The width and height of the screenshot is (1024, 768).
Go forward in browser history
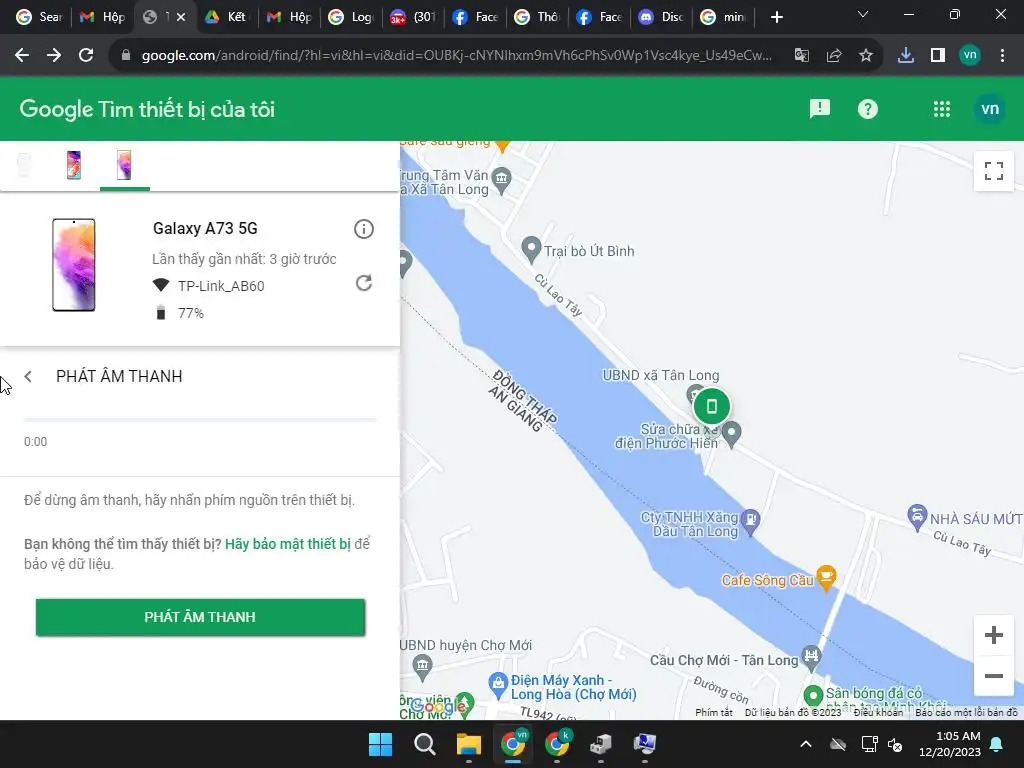point(54,56)
